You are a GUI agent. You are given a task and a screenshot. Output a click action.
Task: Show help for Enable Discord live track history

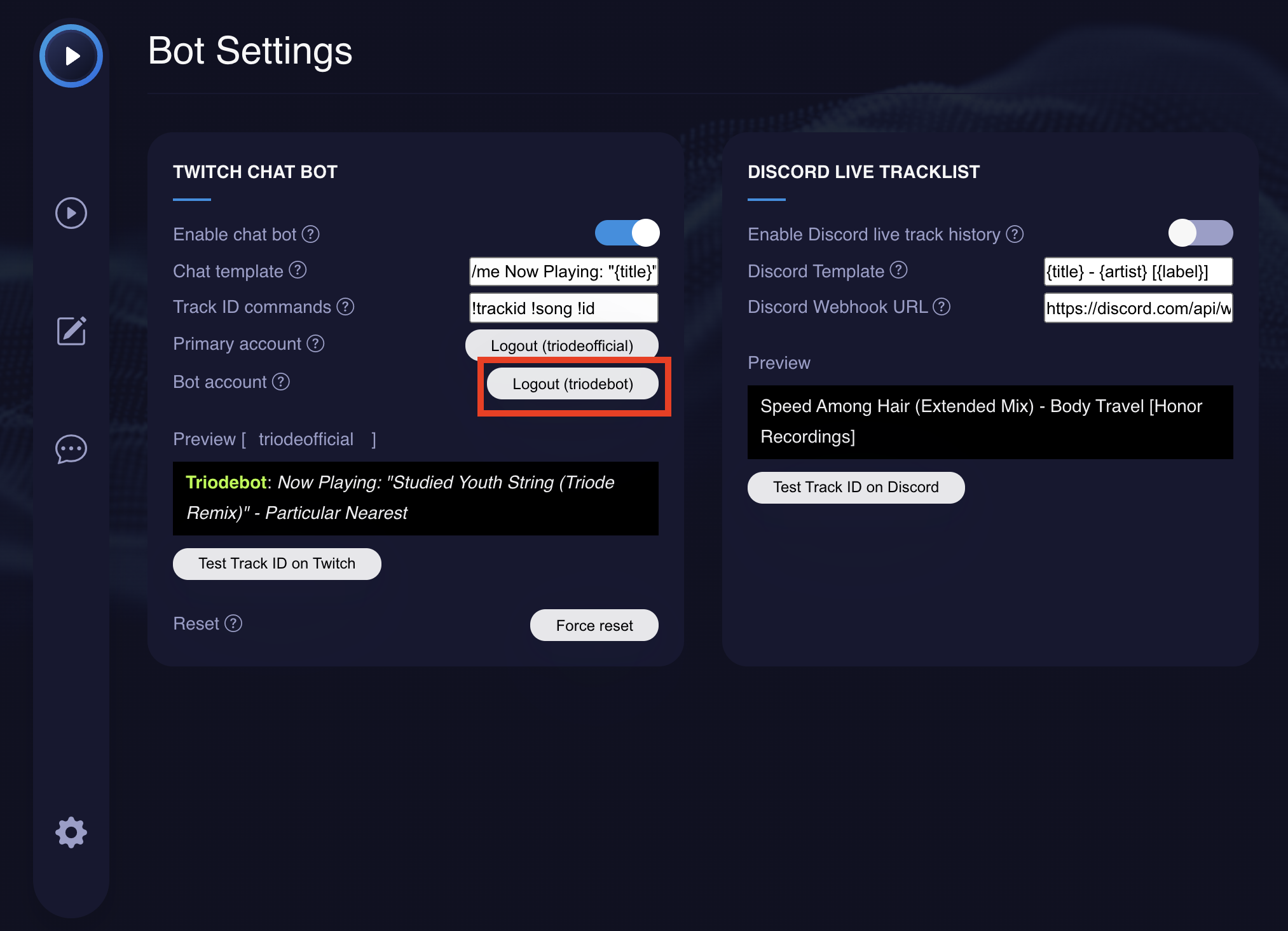(1015, 234)
